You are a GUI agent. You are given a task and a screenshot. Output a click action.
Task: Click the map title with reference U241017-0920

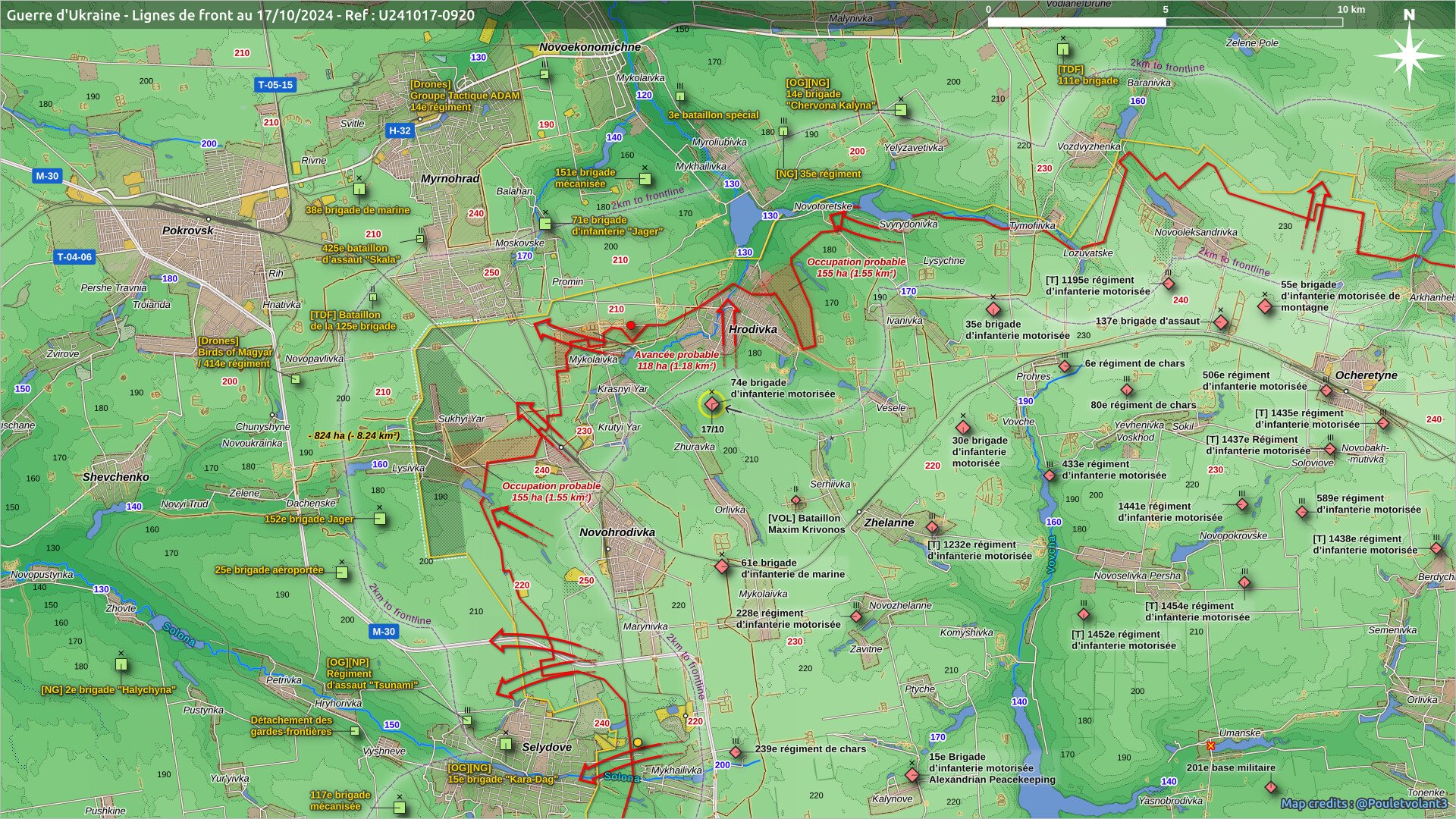pos(240,14)
